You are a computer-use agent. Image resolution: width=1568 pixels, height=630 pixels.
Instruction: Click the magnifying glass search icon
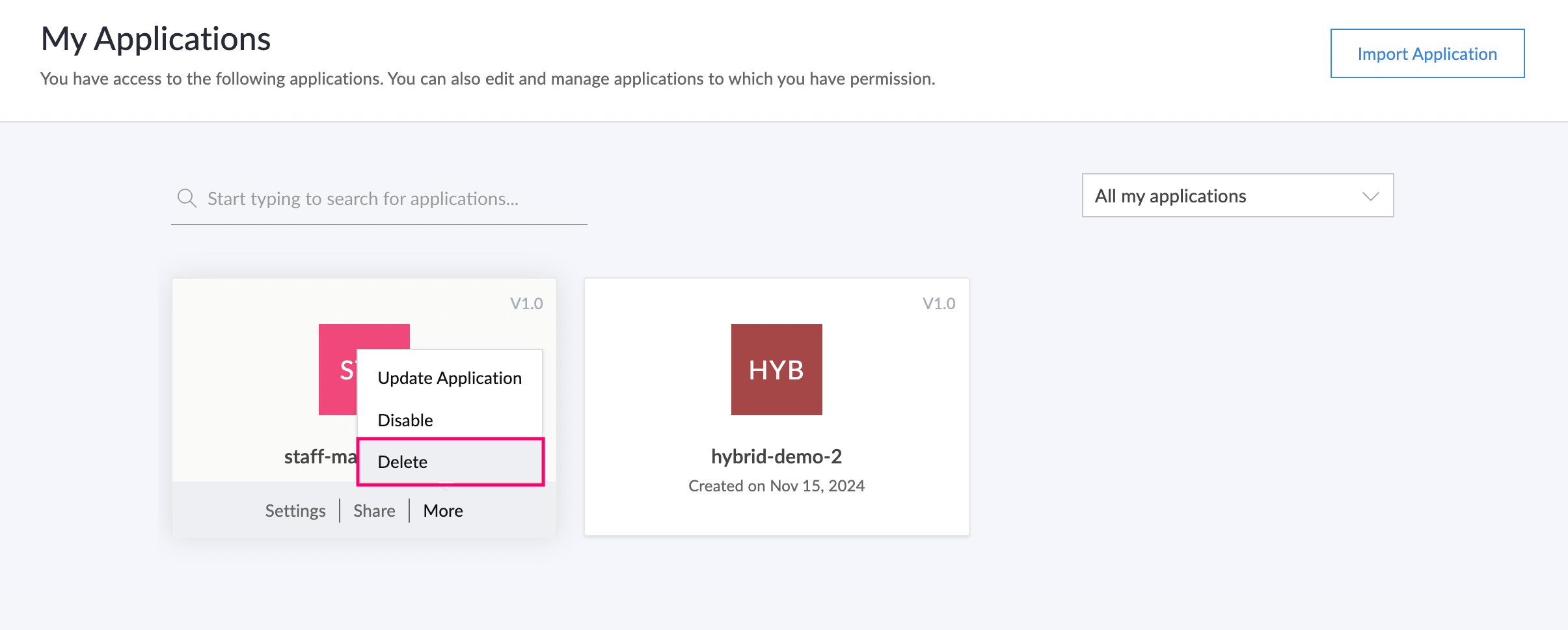tap(187, 198)
